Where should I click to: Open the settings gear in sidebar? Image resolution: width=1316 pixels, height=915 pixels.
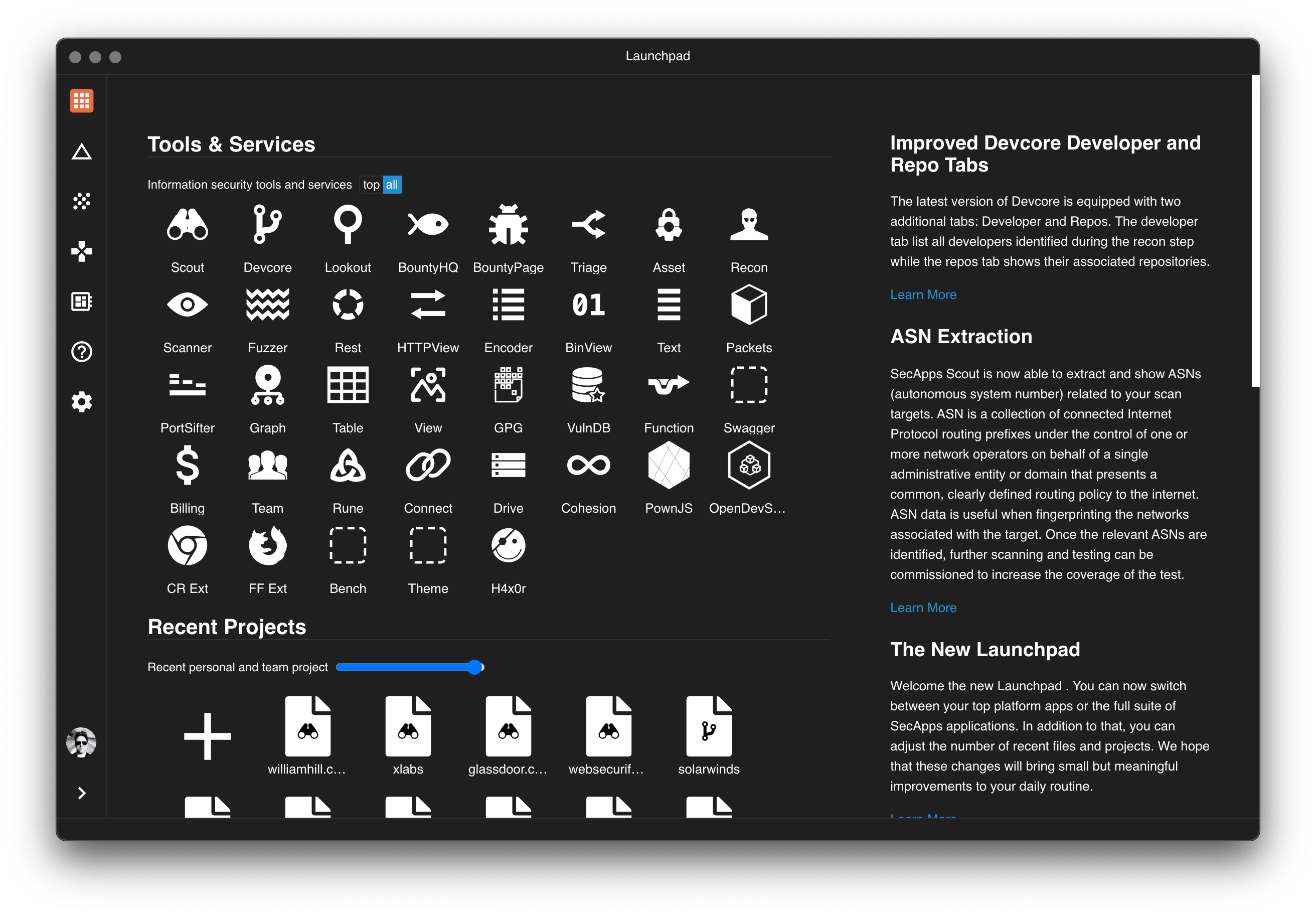point(82,402)
